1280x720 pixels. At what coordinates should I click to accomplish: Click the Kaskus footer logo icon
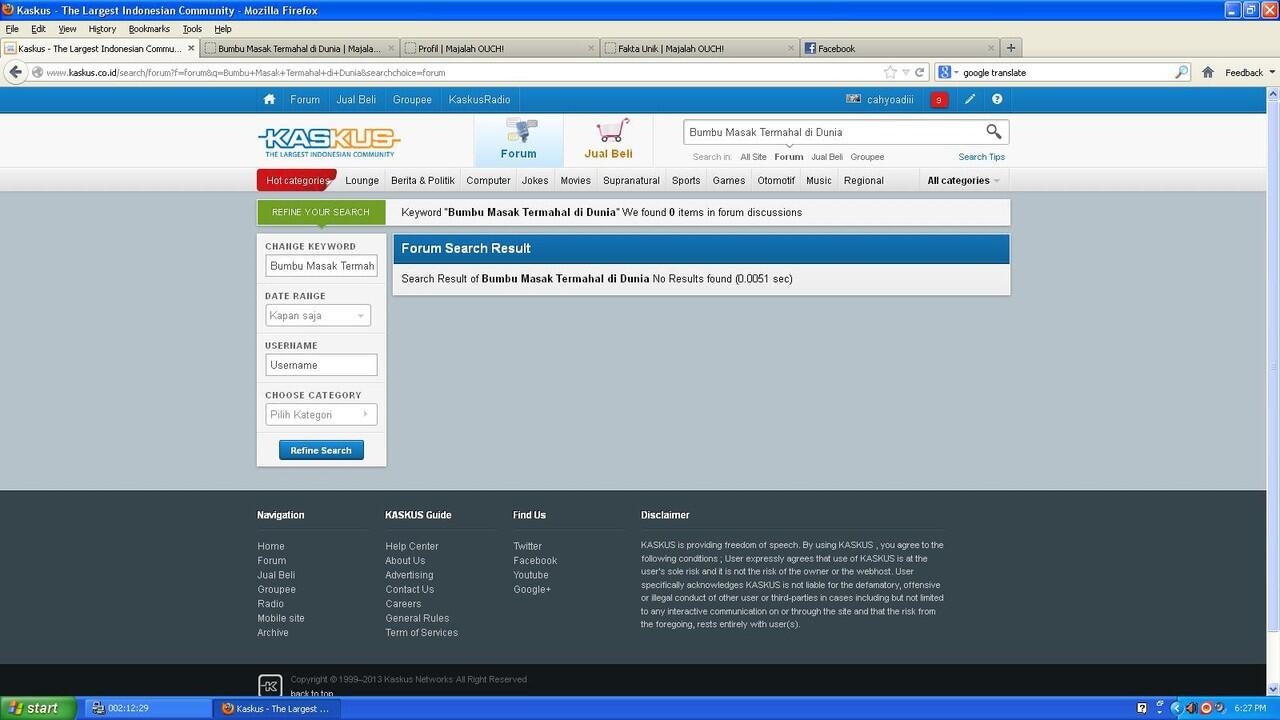(x=270, y=685)
